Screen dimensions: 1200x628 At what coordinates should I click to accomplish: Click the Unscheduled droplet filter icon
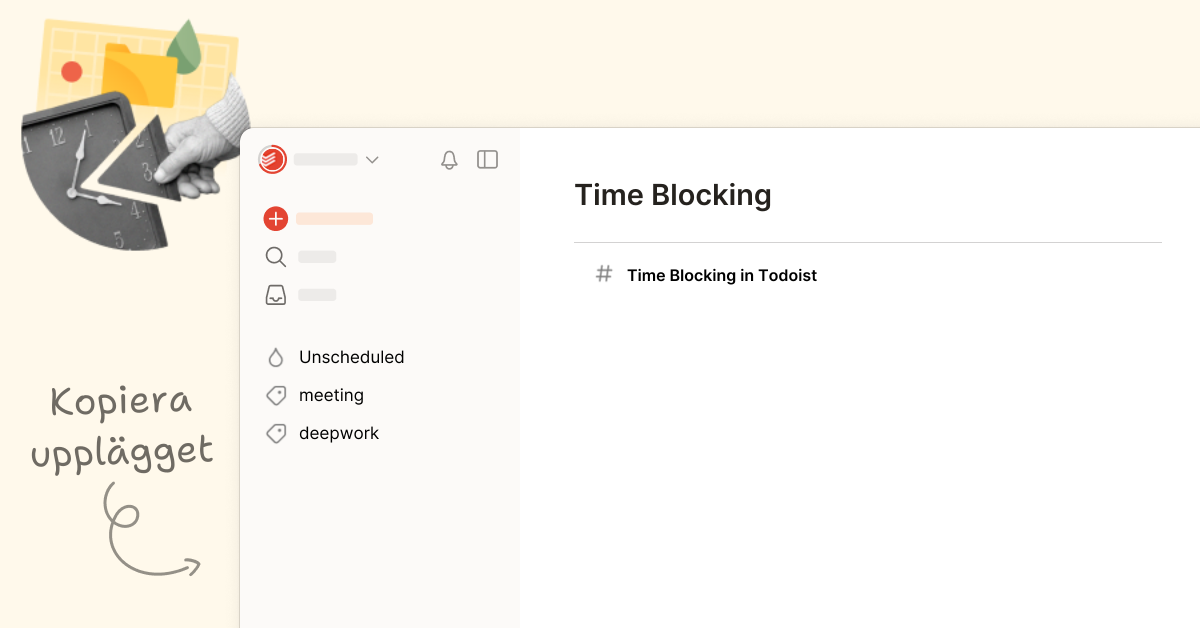tap(276, 357)
